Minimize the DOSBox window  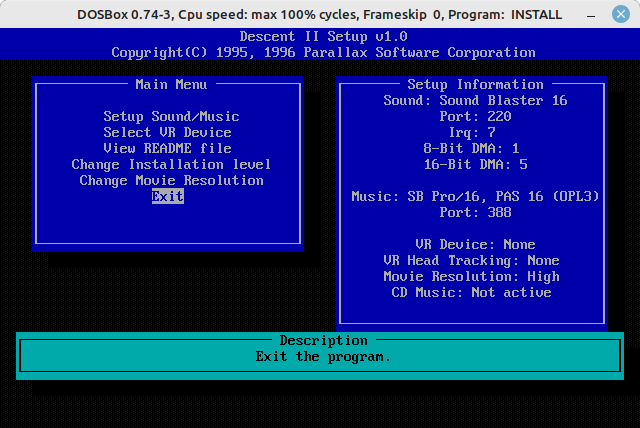(591, 15)
